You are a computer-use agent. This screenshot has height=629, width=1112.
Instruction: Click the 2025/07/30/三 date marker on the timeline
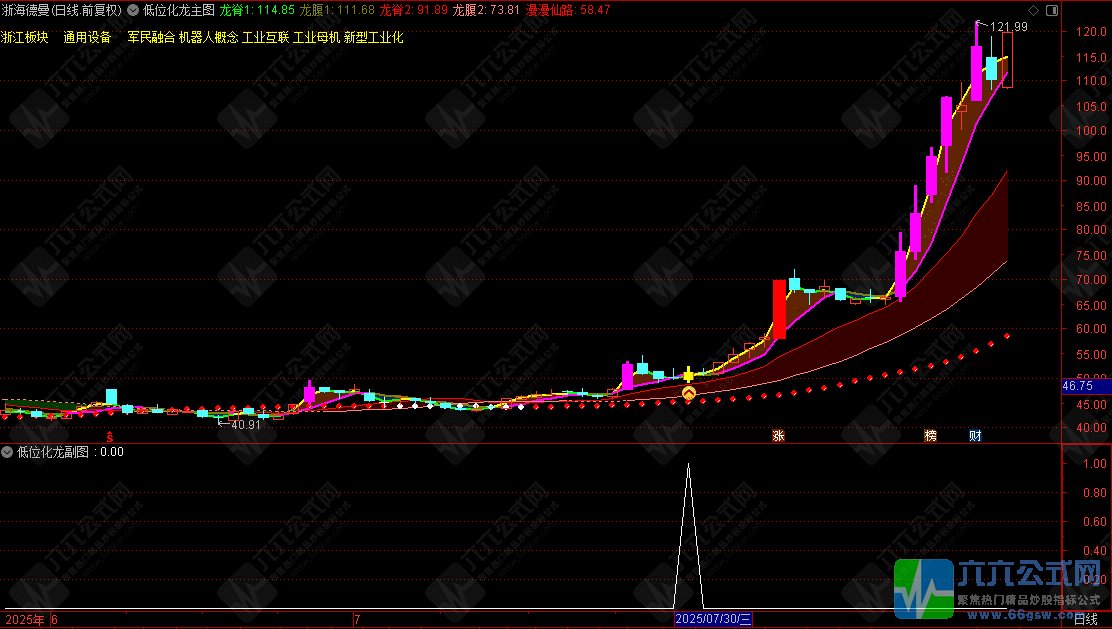(x=713, y=619)
